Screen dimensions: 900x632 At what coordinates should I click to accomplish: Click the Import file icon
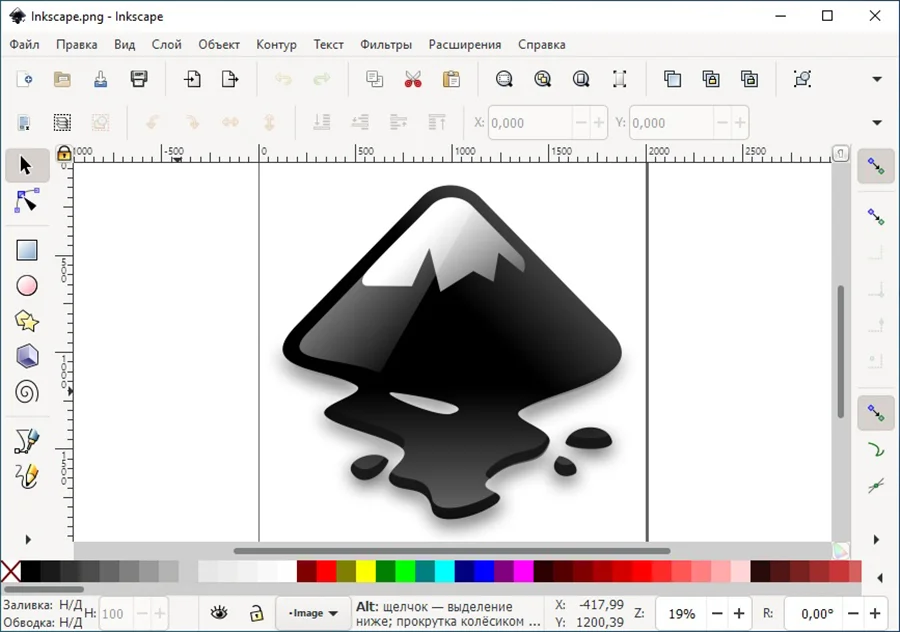[192, 79]
